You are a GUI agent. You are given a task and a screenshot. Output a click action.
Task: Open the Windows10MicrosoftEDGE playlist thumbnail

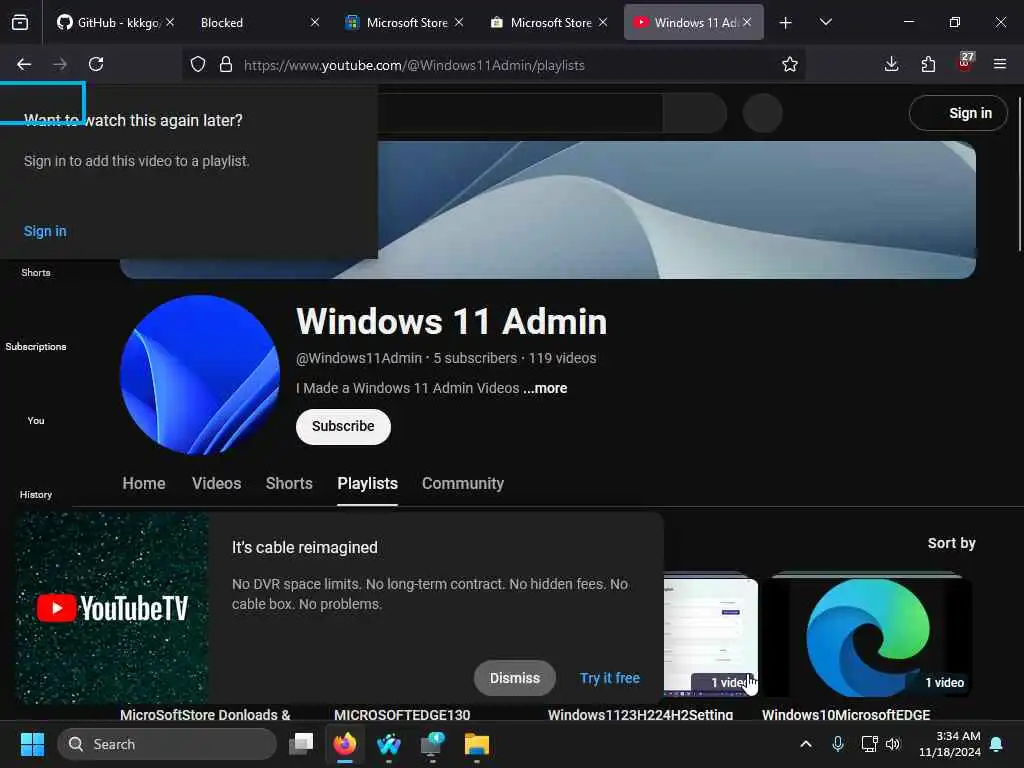[867, 636]
